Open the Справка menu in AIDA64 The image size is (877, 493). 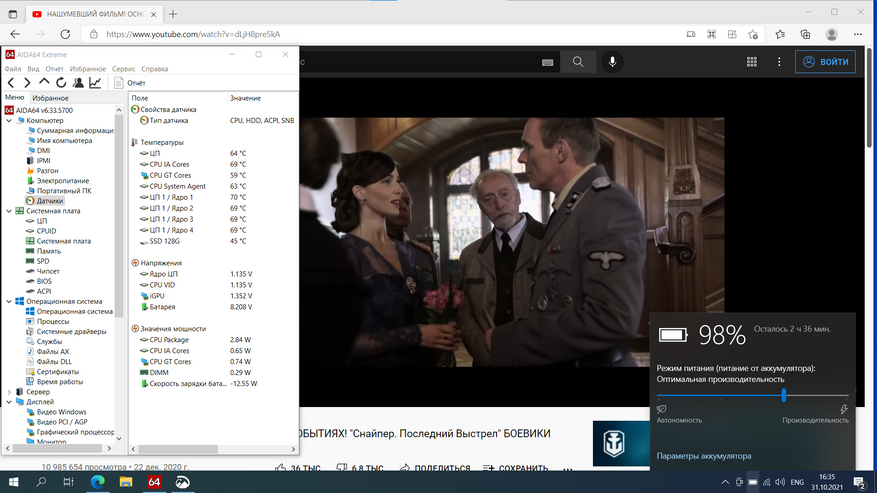(x=155, y=69)
